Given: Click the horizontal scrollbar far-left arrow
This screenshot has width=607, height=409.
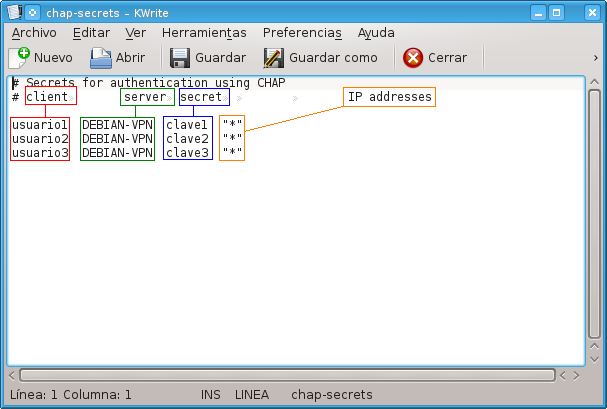Looking at the screenshot, I should point(12,375).
